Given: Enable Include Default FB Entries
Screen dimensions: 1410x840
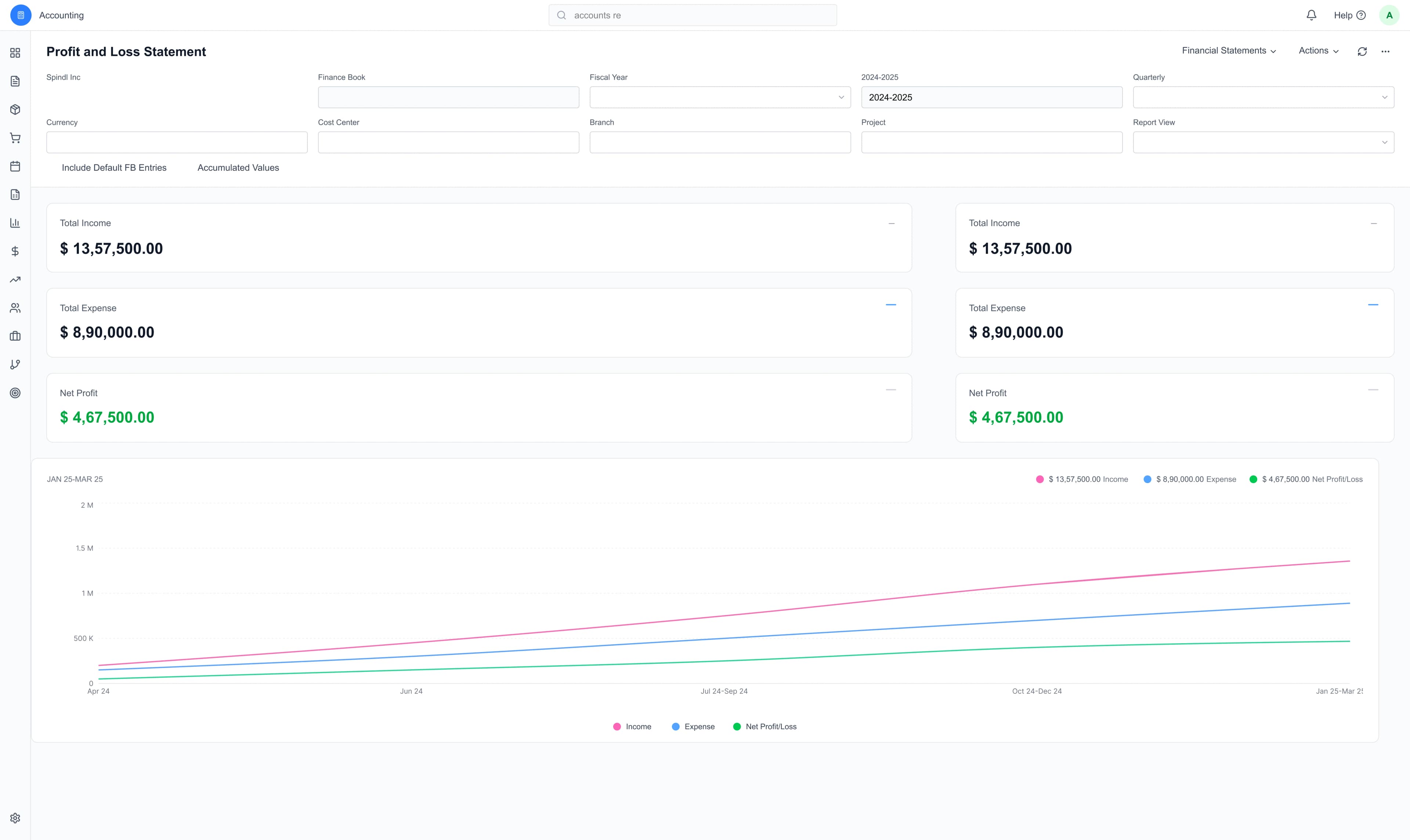Looking at the screenshot, I should (x=114, y=167).
